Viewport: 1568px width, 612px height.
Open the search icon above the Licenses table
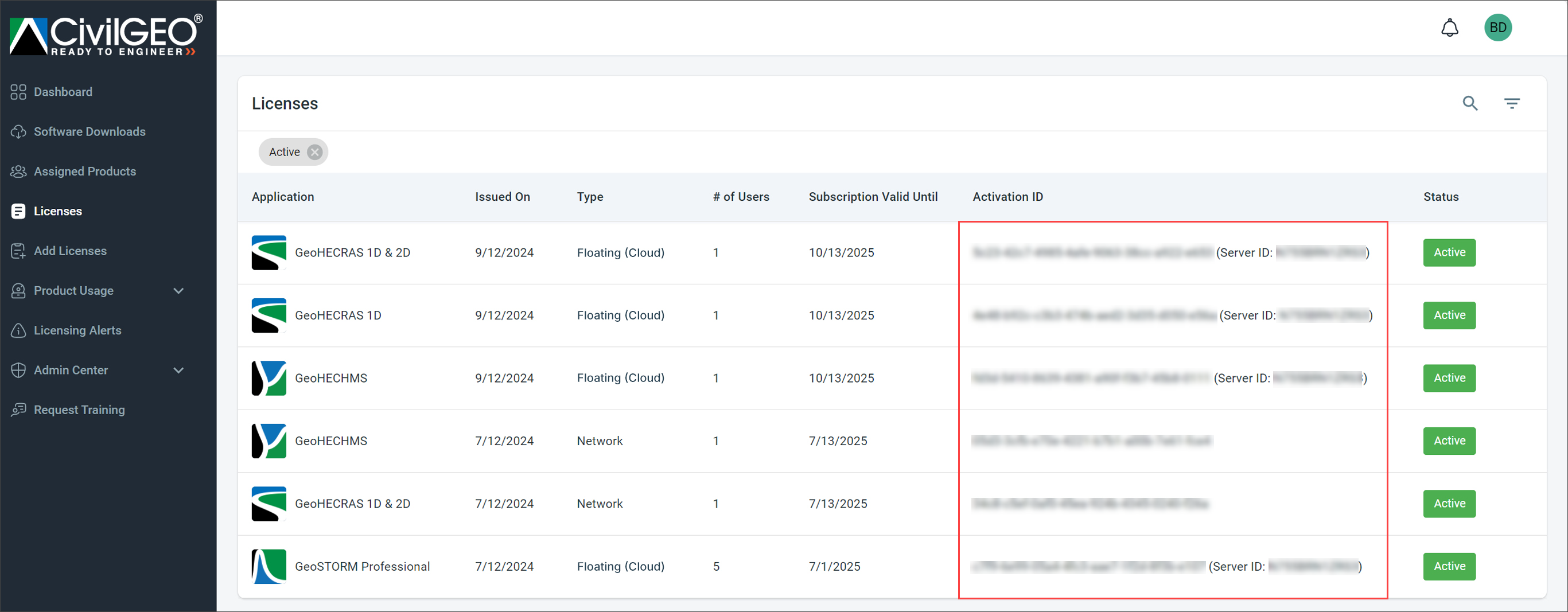1470,103
